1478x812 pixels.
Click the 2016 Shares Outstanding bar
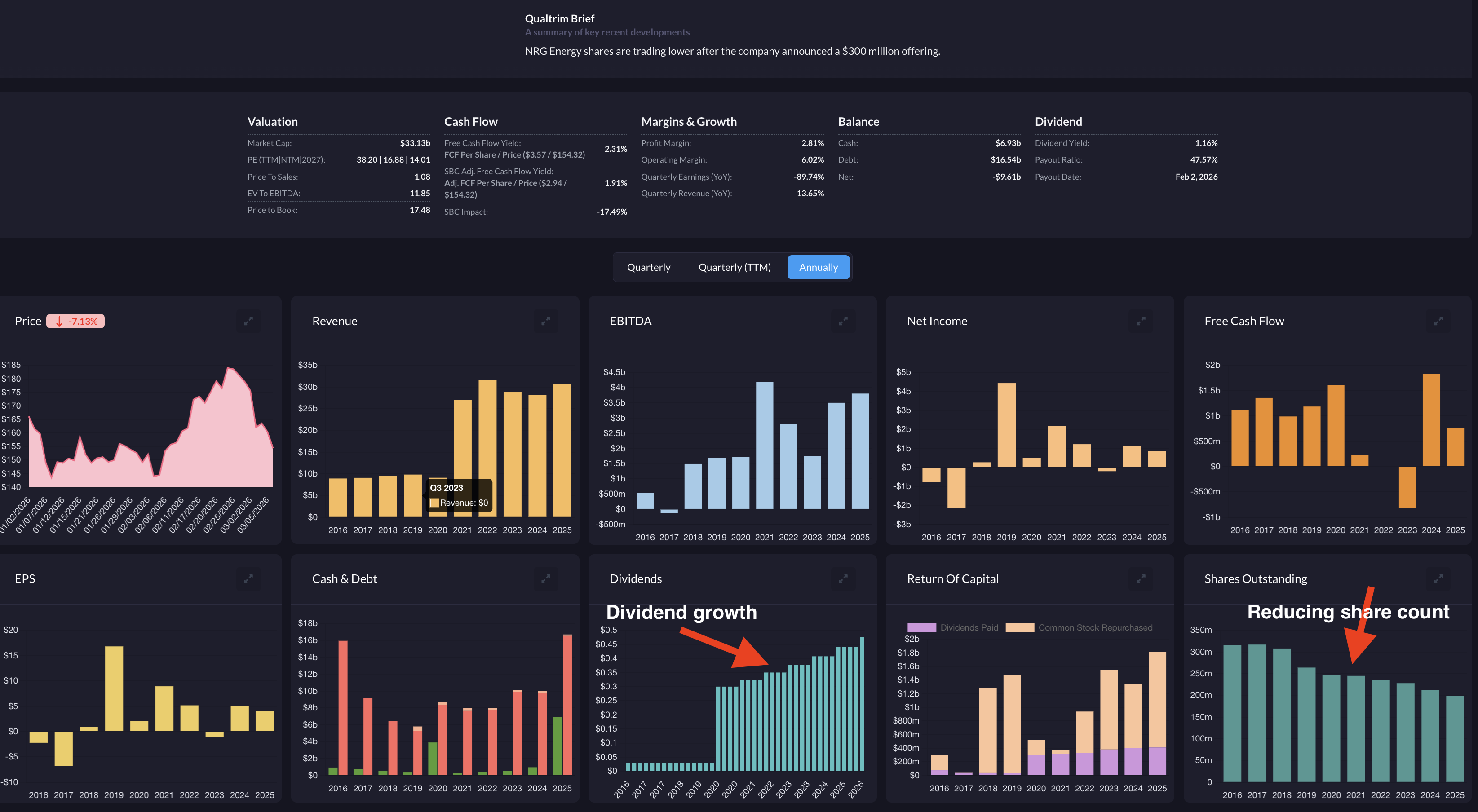coord(1232,713)
